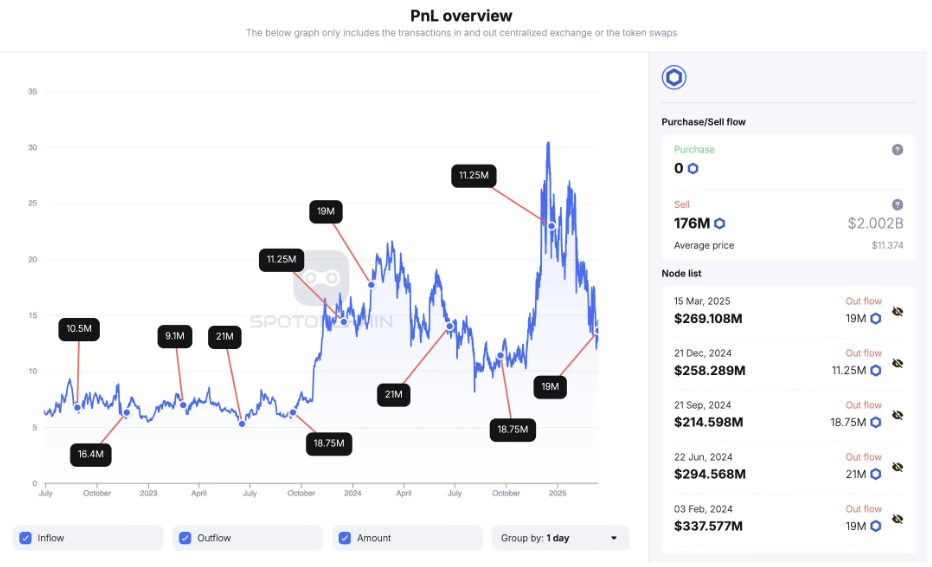
Task: Click the 10.5M chart annotation label
Action: tap(79, 329)
